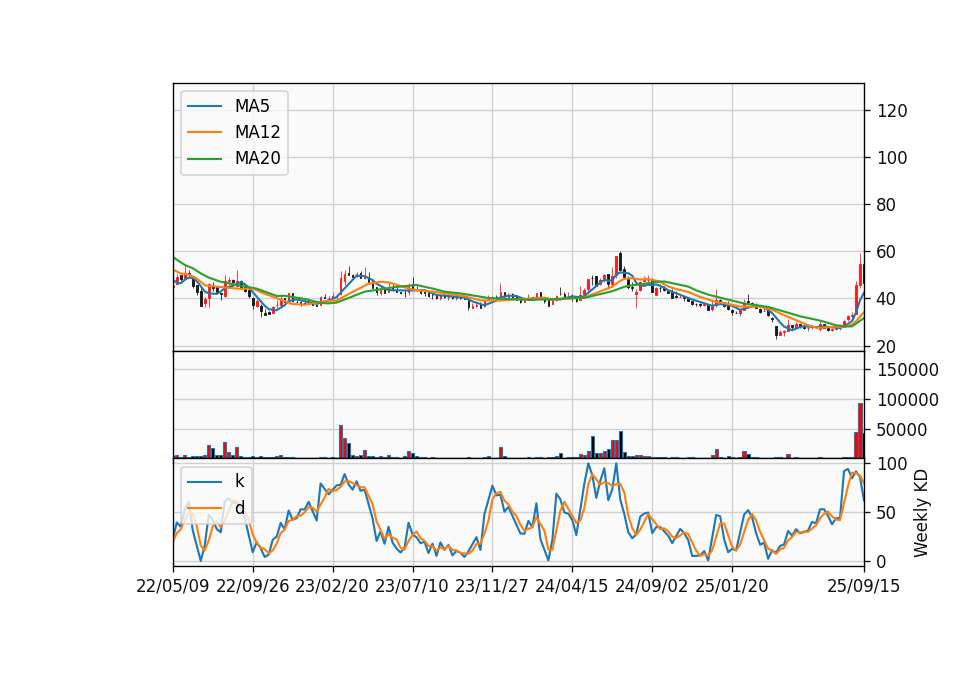Viewport: 960px width, 690px height.
Task: Click the tallest volume bar at 25/09
Action: 861,430
